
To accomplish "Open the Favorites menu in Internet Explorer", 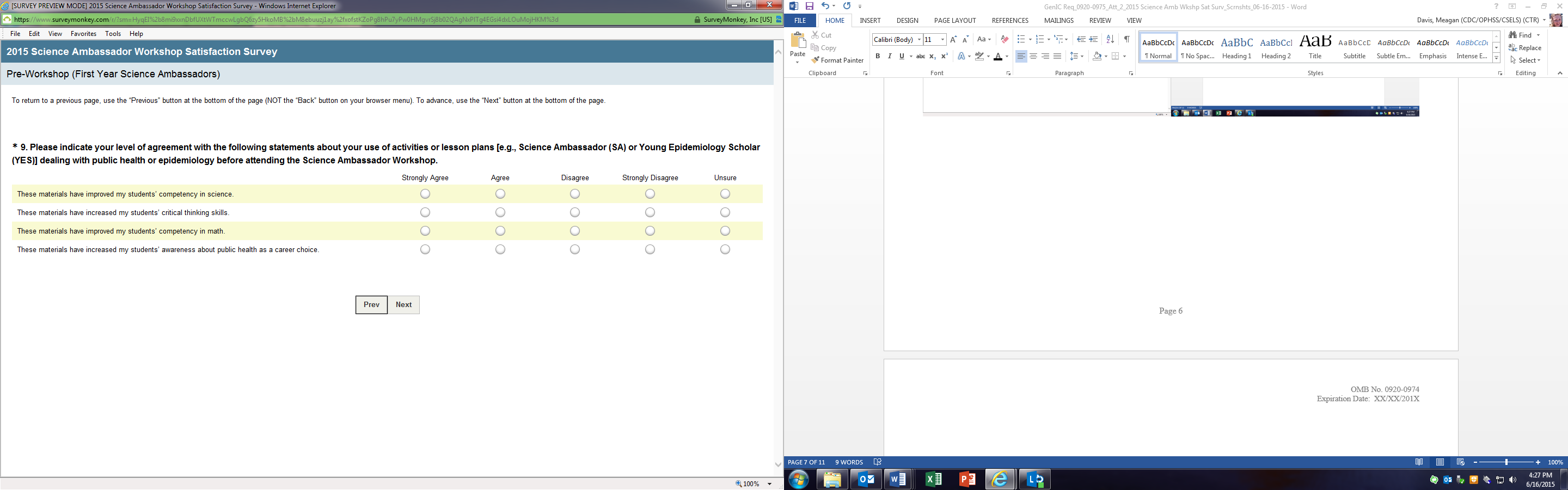I will pyautogui.click(x=83, y=34).
